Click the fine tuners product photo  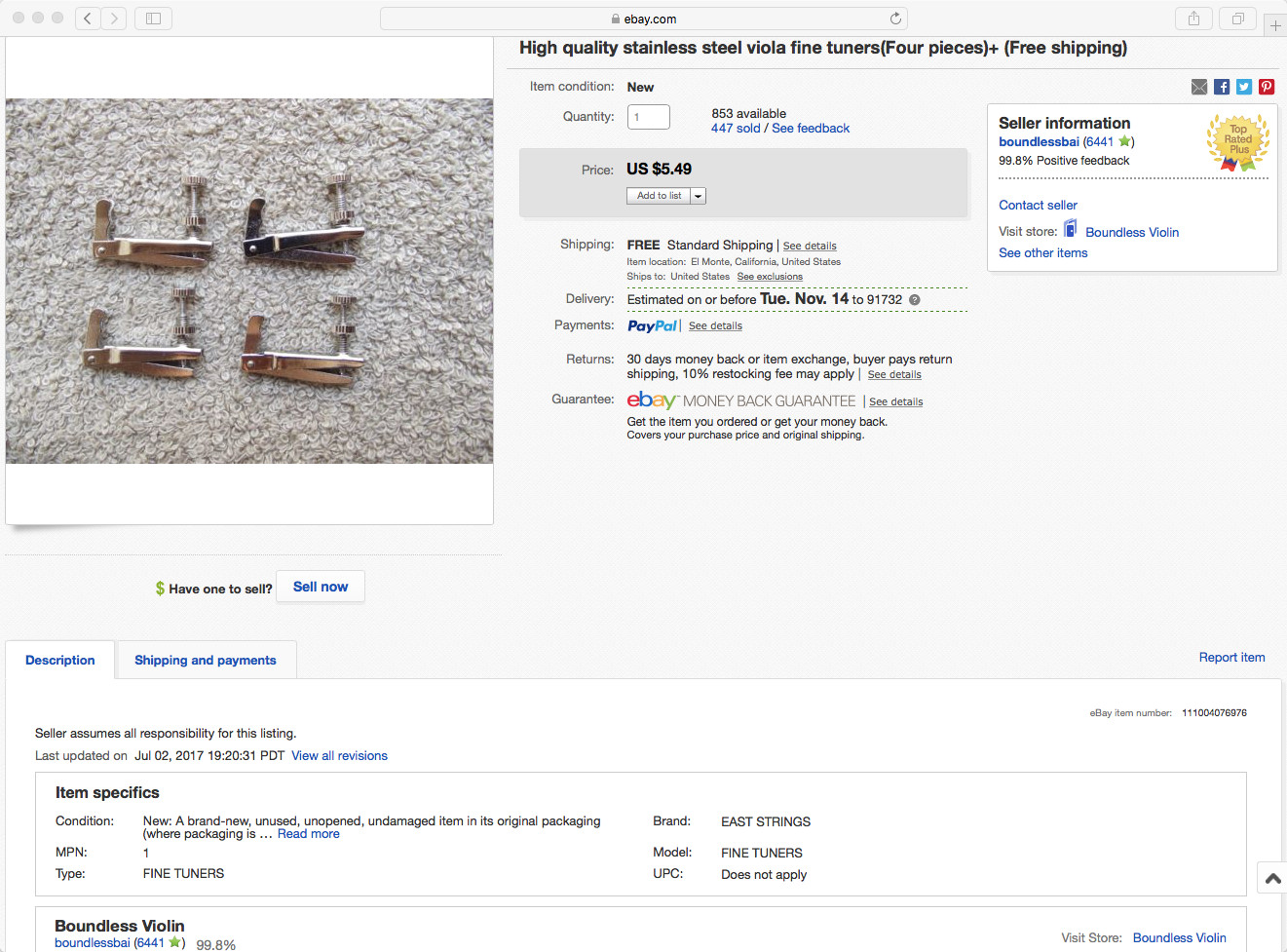[249, 281]
